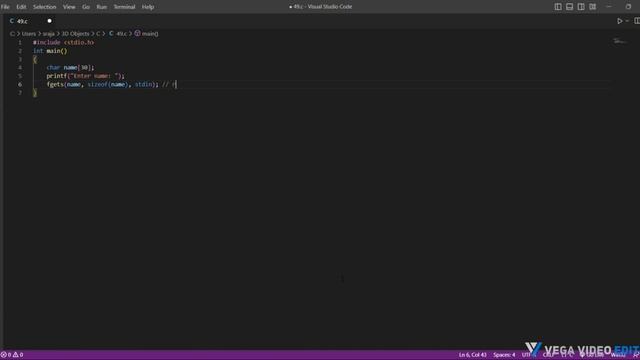Click Ln 6, Col 43 status entry

(x=472, y=355)
